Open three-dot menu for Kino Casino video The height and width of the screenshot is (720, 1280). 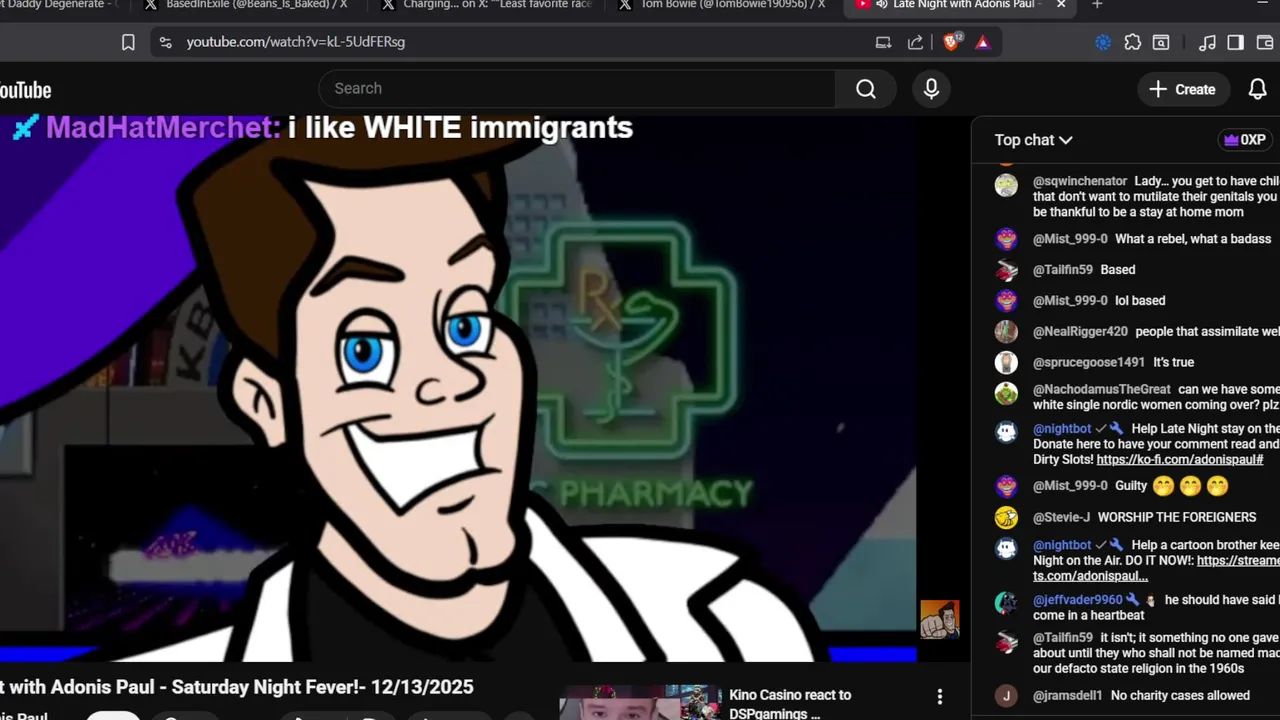click(x=939, y=696)
